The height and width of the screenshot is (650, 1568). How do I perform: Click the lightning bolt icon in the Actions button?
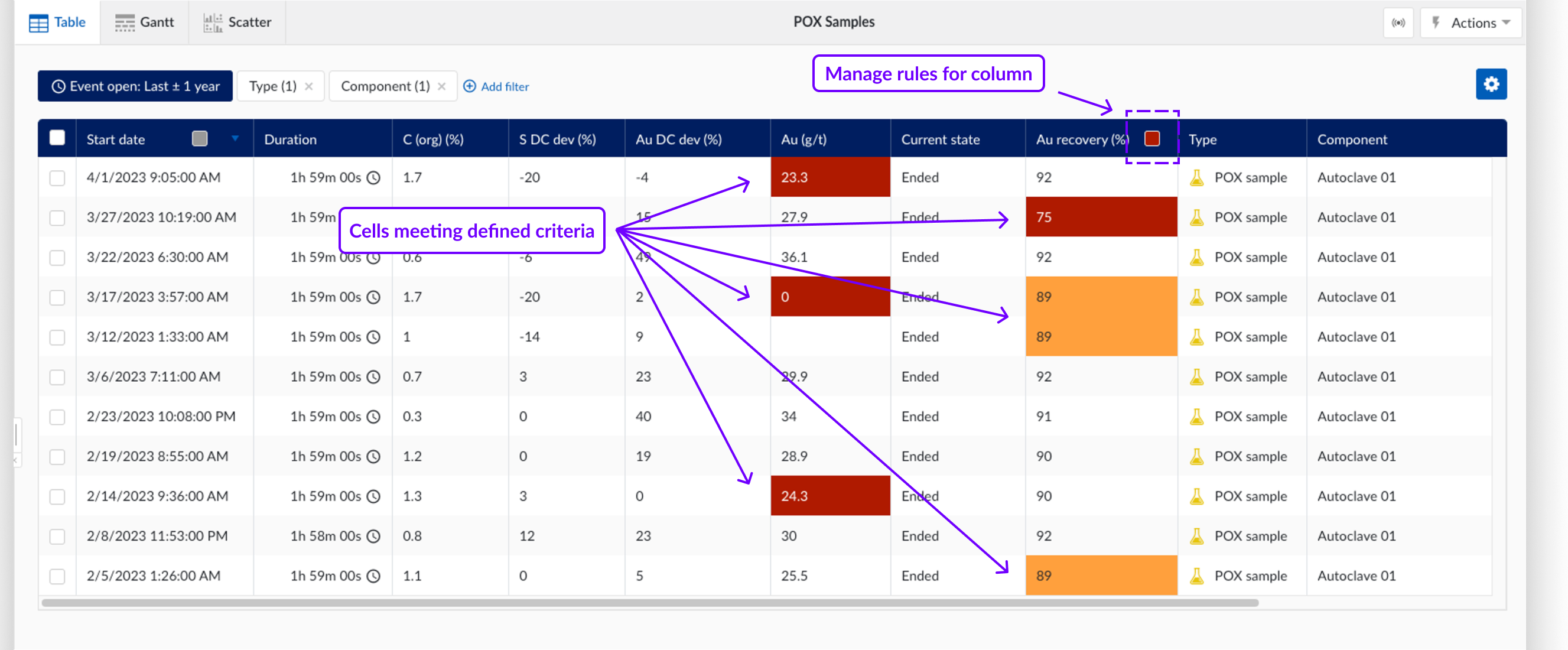point(1437,22)
